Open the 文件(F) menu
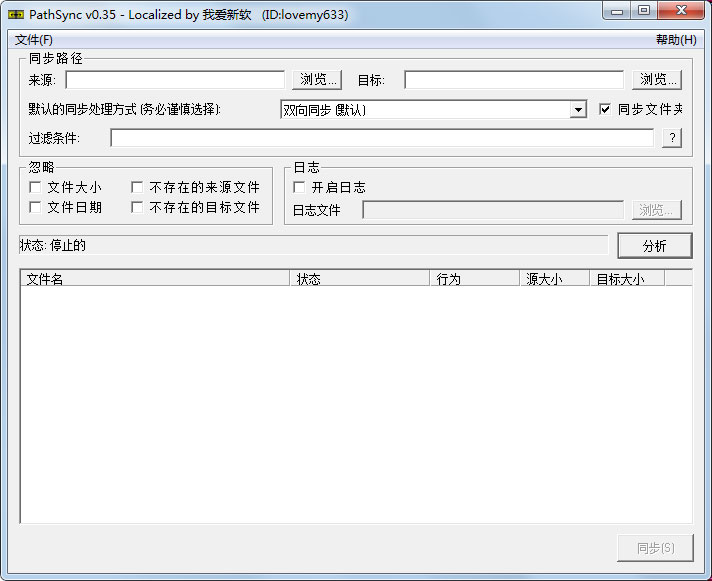 coord(33,40)
